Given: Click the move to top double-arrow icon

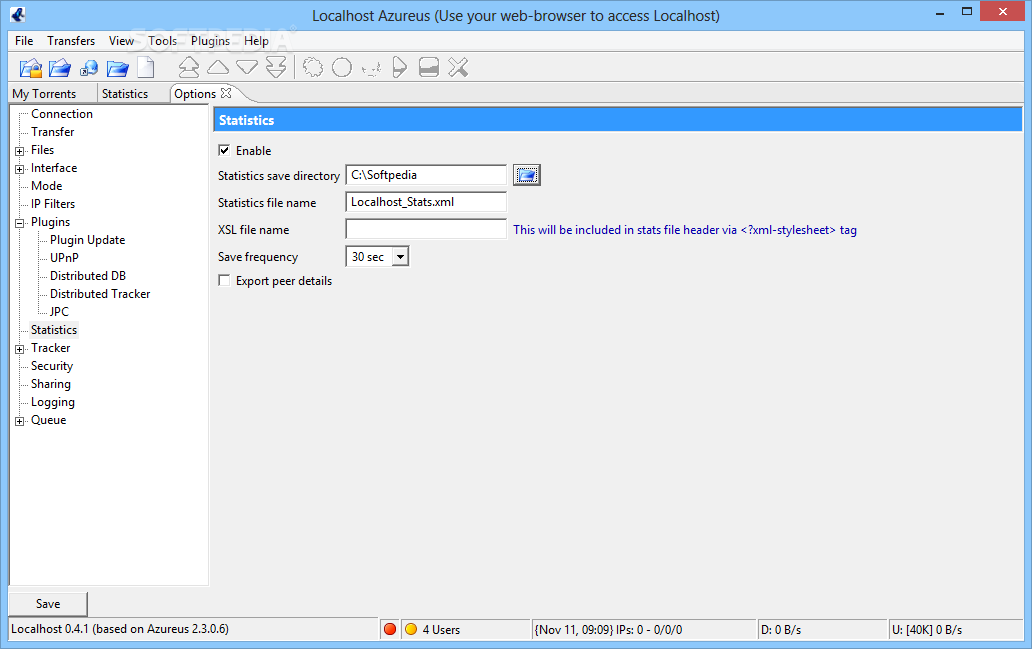Looking at the screenshot, I should click(x=189, y=67).
